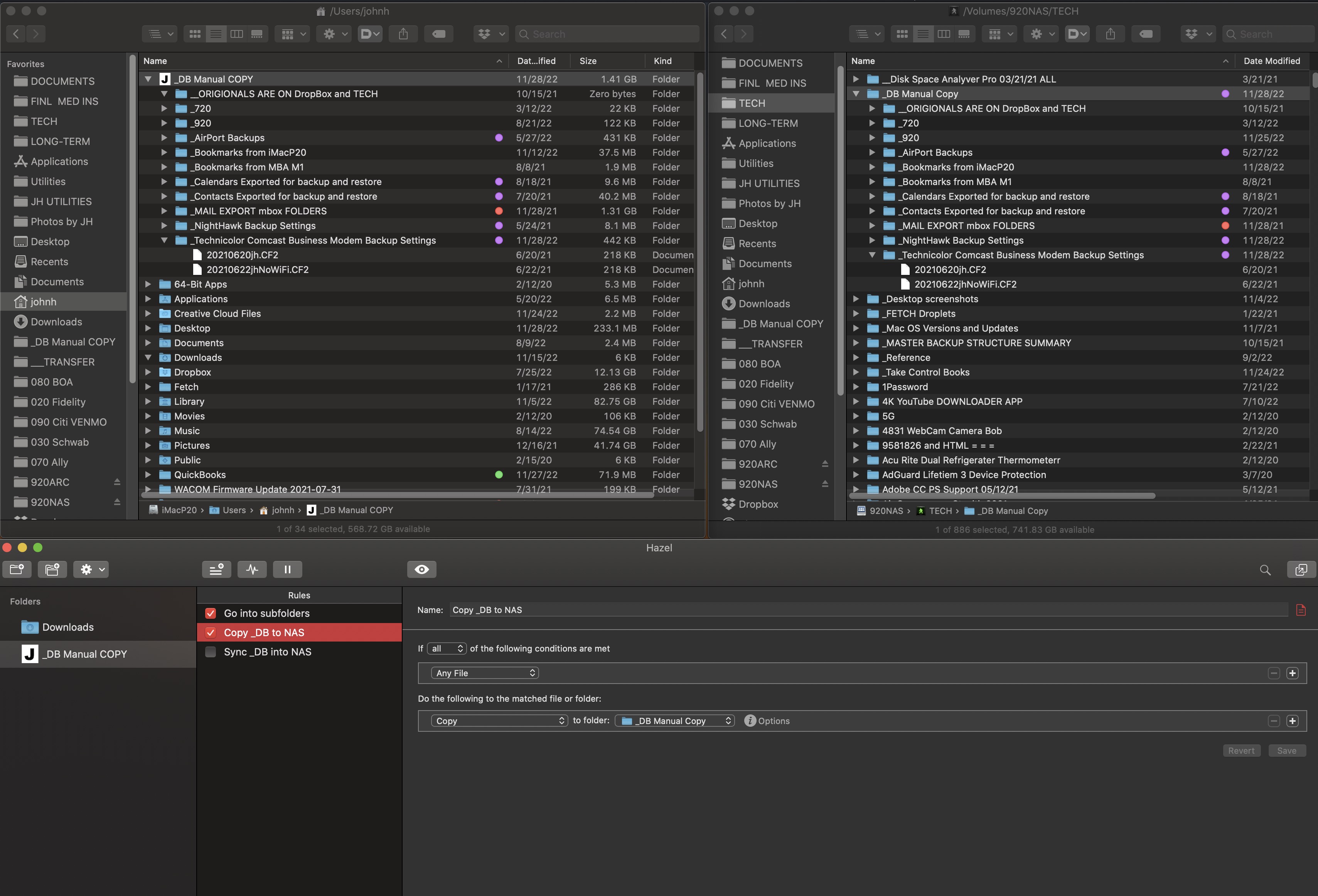Click Hazel's add folder toolbar icon

[x=17, y=569]
